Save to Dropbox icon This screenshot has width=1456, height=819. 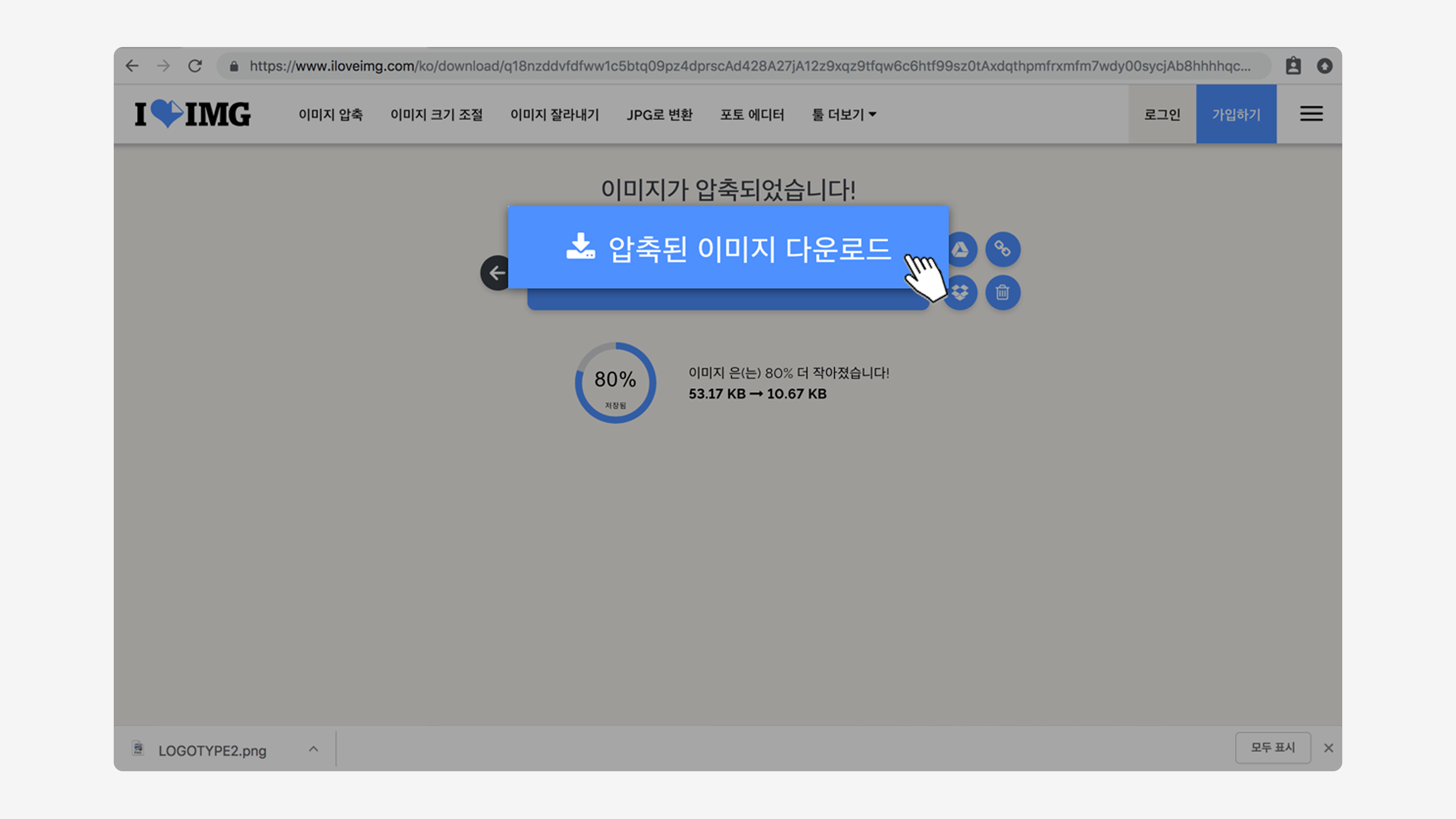pos(962,293)
